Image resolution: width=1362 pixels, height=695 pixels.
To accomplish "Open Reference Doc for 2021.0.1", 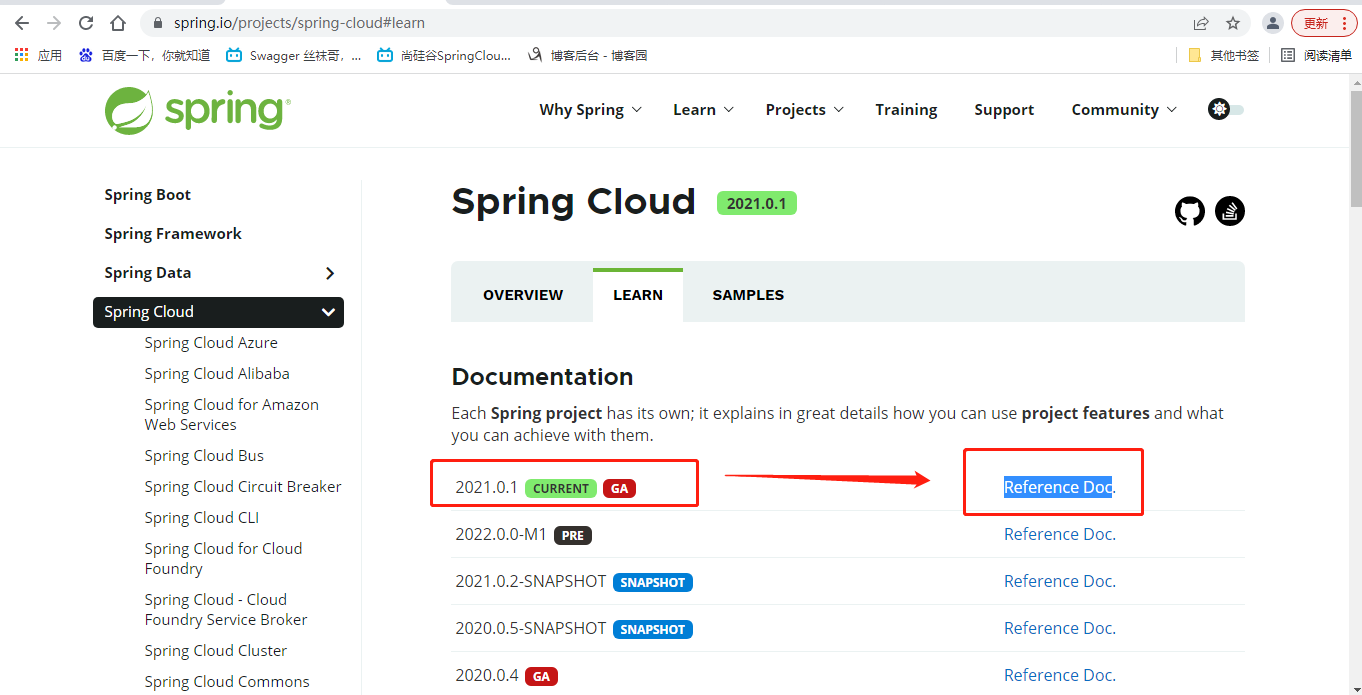I will pyautogui.click(x=1059, y=487).
